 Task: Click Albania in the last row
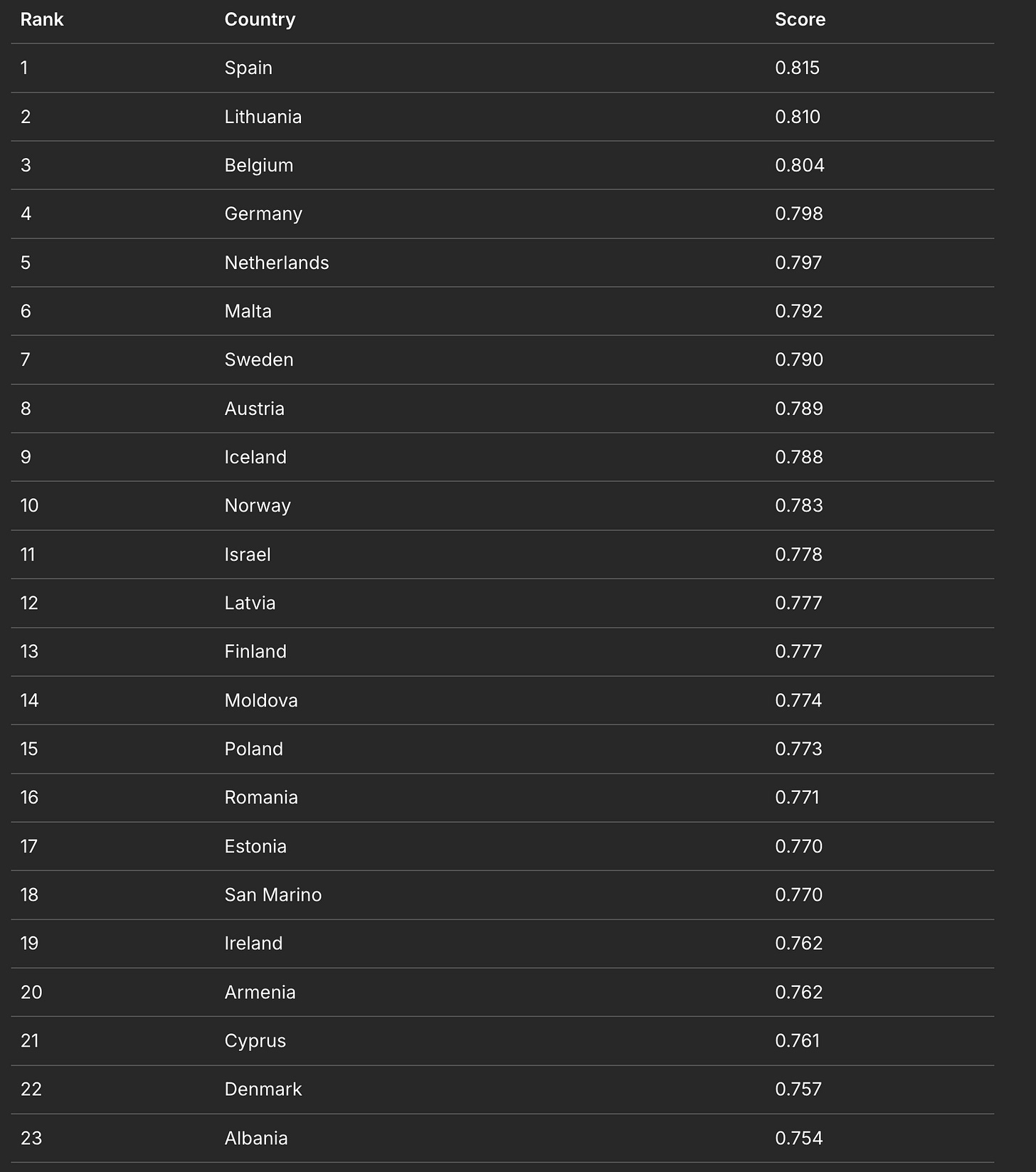point(256,1138)
